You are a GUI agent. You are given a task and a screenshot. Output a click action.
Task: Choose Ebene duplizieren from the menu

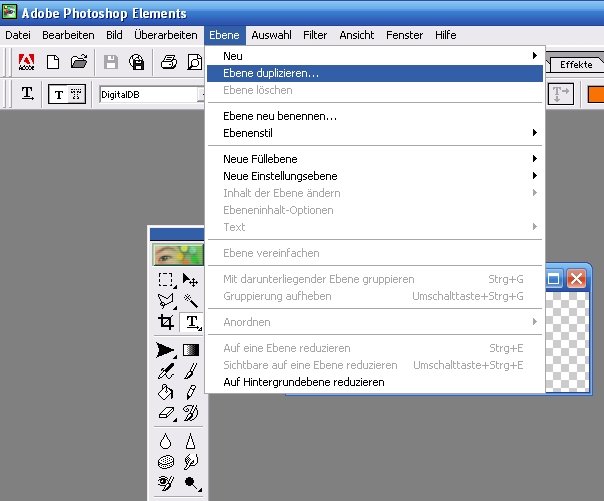tap(375, 73)
